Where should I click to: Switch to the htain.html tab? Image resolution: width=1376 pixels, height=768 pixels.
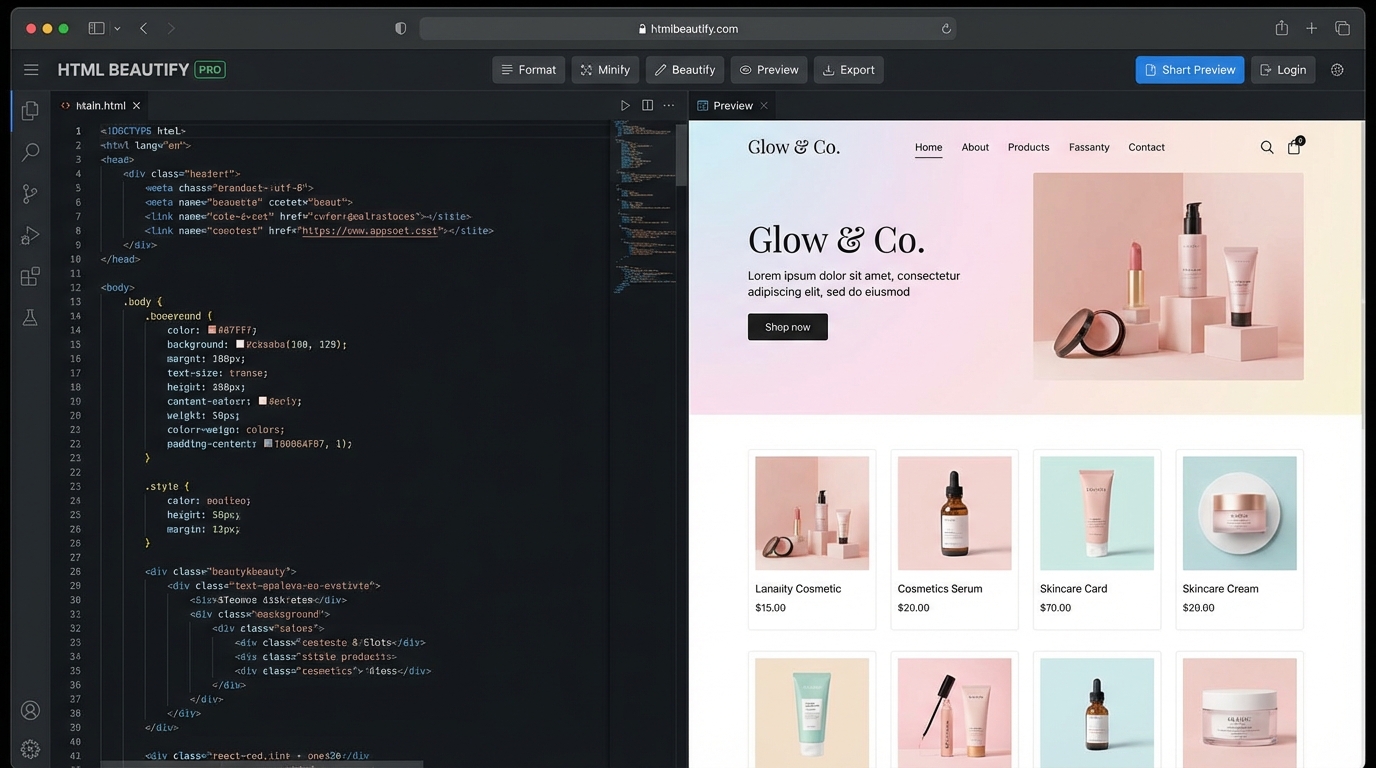point(100,105)
